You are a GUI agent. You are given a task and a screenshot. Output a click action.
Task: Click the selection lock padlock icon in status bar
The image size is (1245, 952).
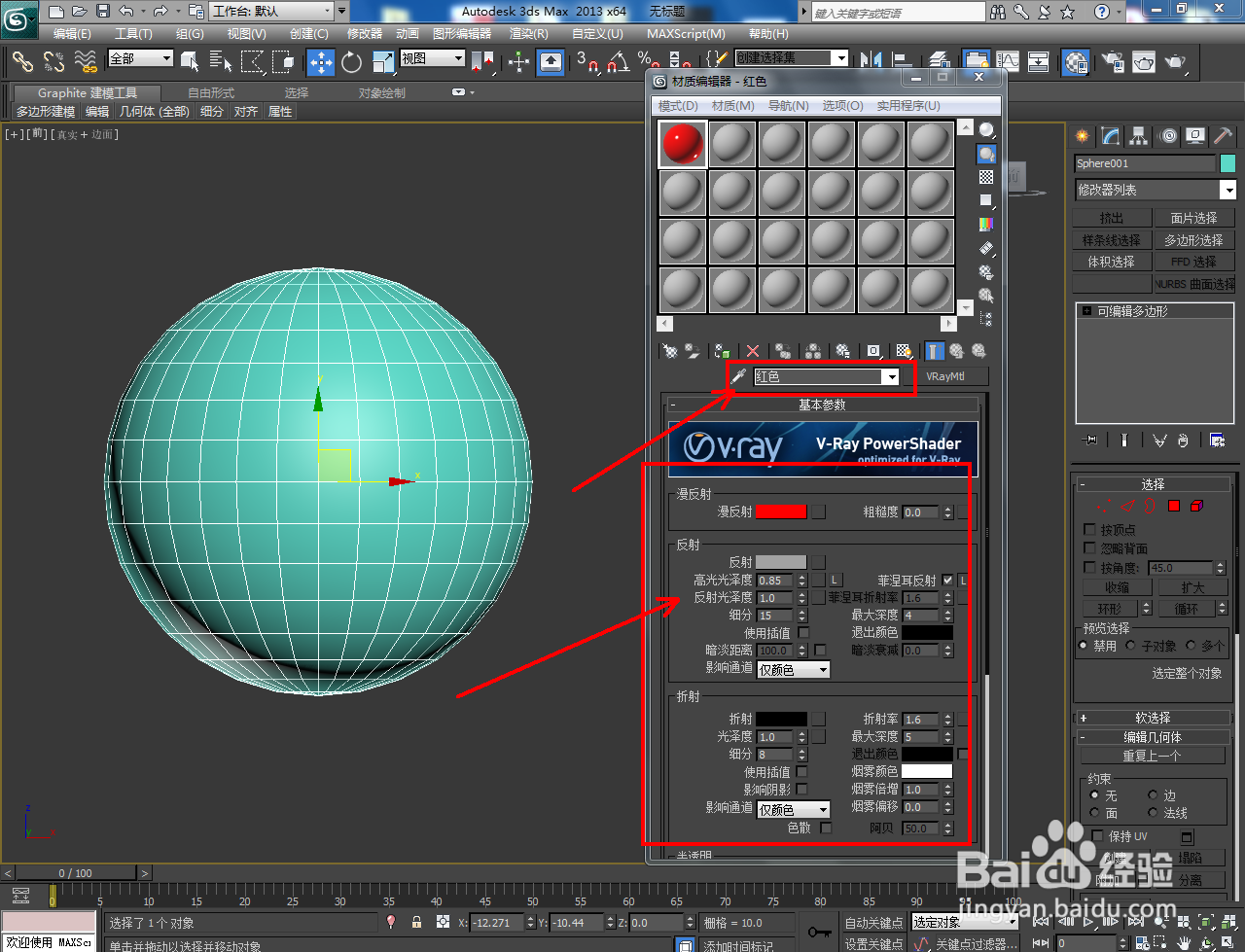[416, 922]
